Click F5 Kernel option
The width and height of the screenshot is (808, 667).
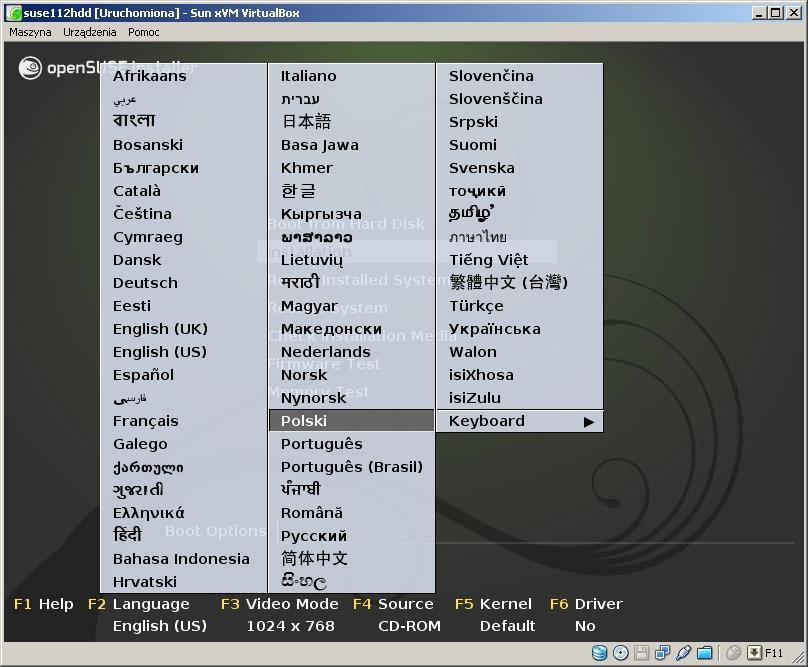pyautogui.click(x=493, y=604)
